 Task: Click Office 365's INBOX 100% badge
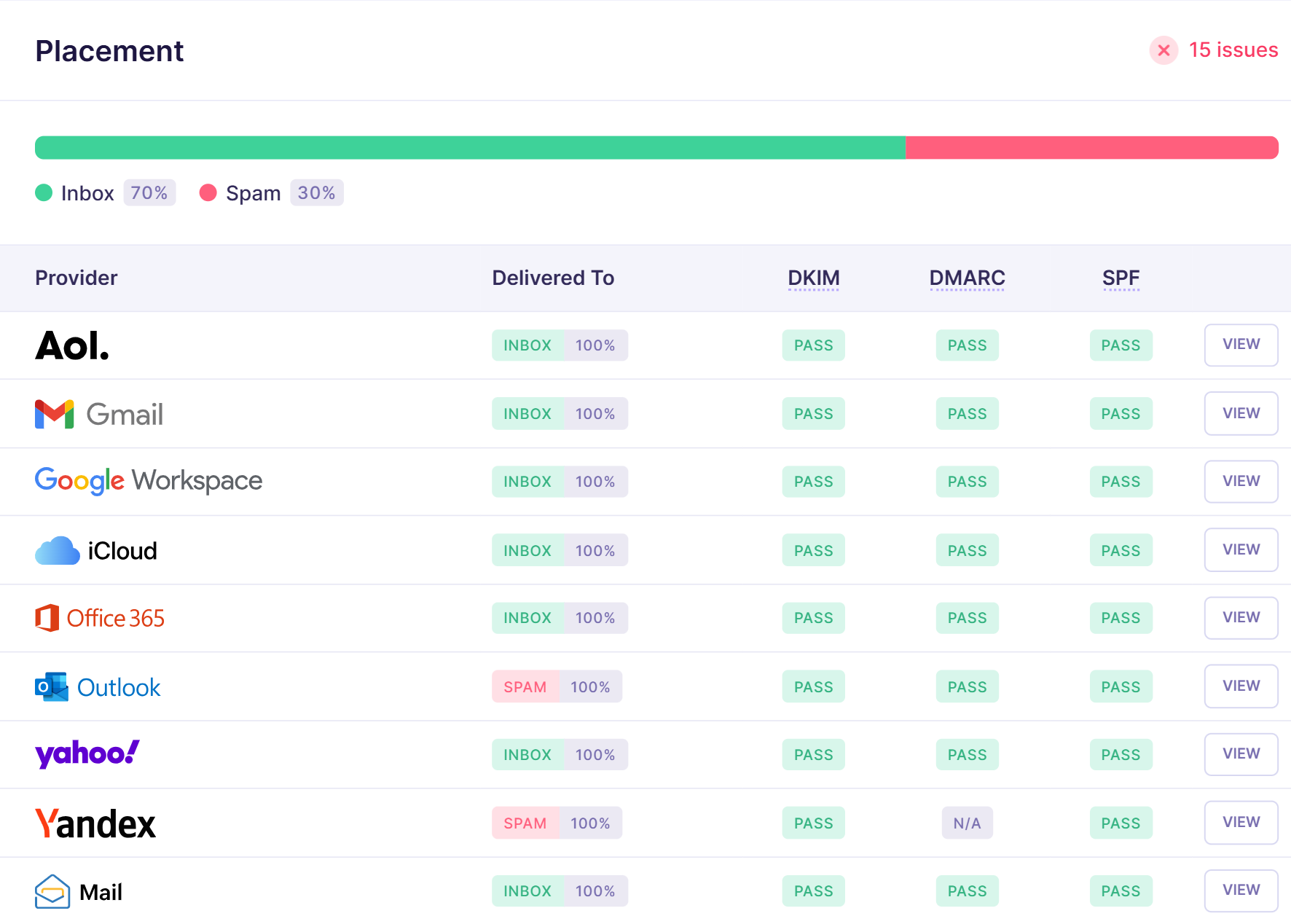click(x=560, y=618)
